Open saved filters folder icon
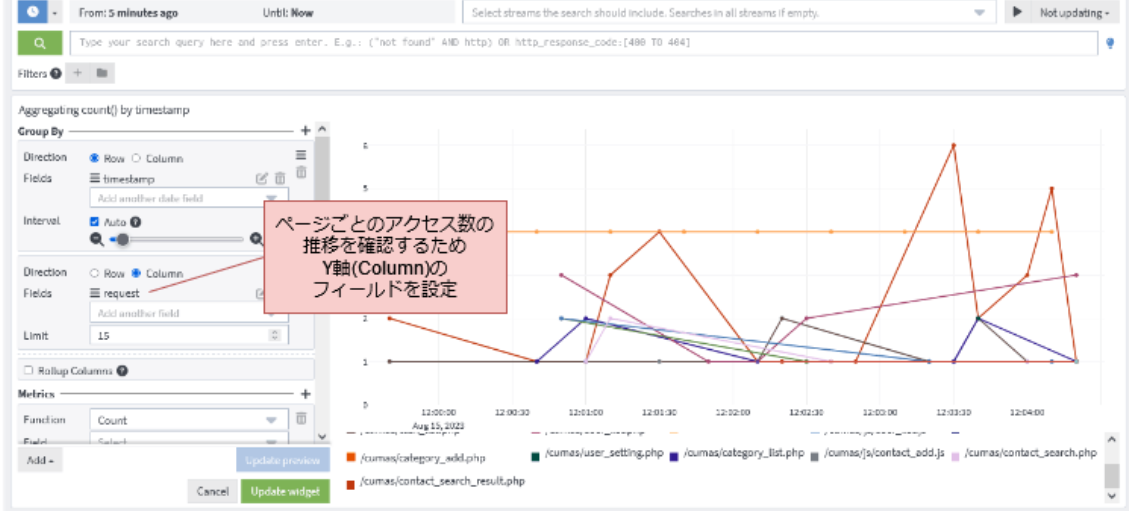 [x=102, y=73]
